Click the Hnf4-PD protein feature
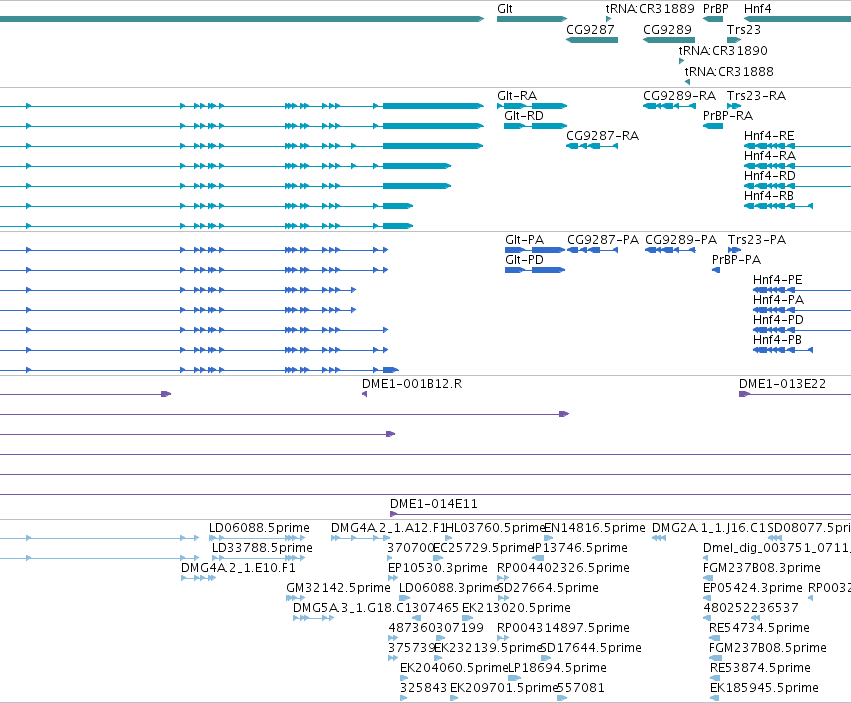Image resolution: width=851 pixels, height=703 pixels. point(802,330)
